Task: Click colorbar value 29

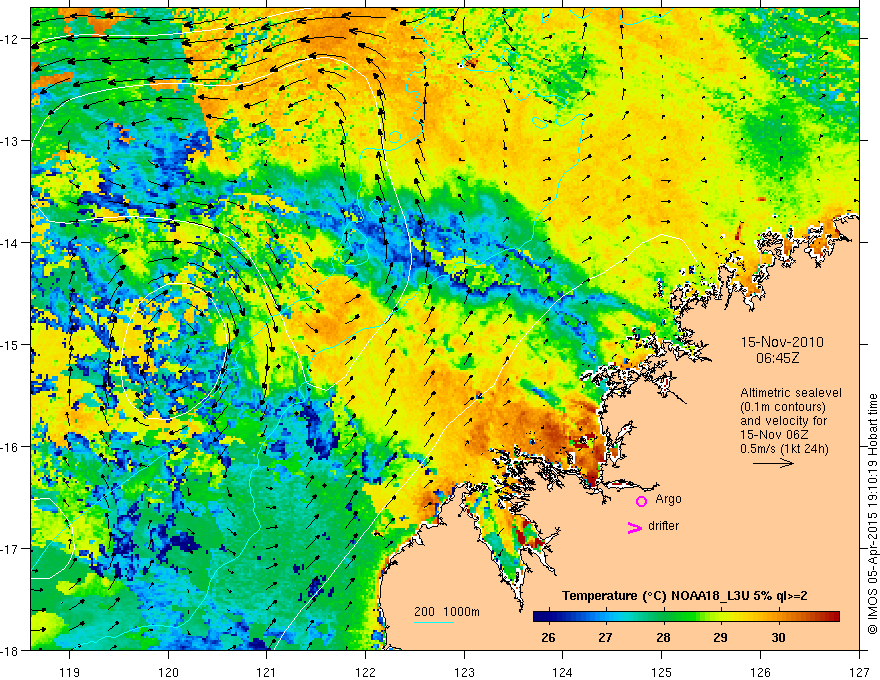Action: click(x=721, y=637)
